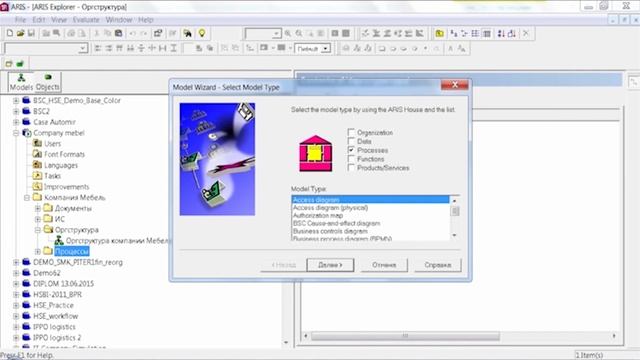Click the green folder icon below the toolbars
The height and width of the screenshot is (360, 640).
click(20, 64)
